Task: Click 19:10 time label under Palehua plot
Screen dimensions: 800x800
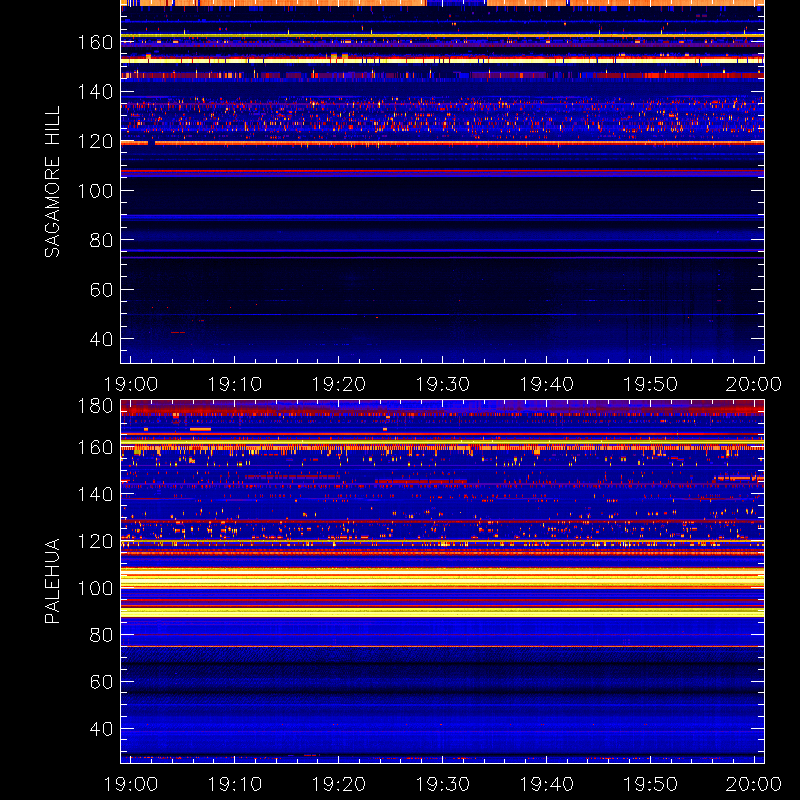Action: (x=235, y=784)
